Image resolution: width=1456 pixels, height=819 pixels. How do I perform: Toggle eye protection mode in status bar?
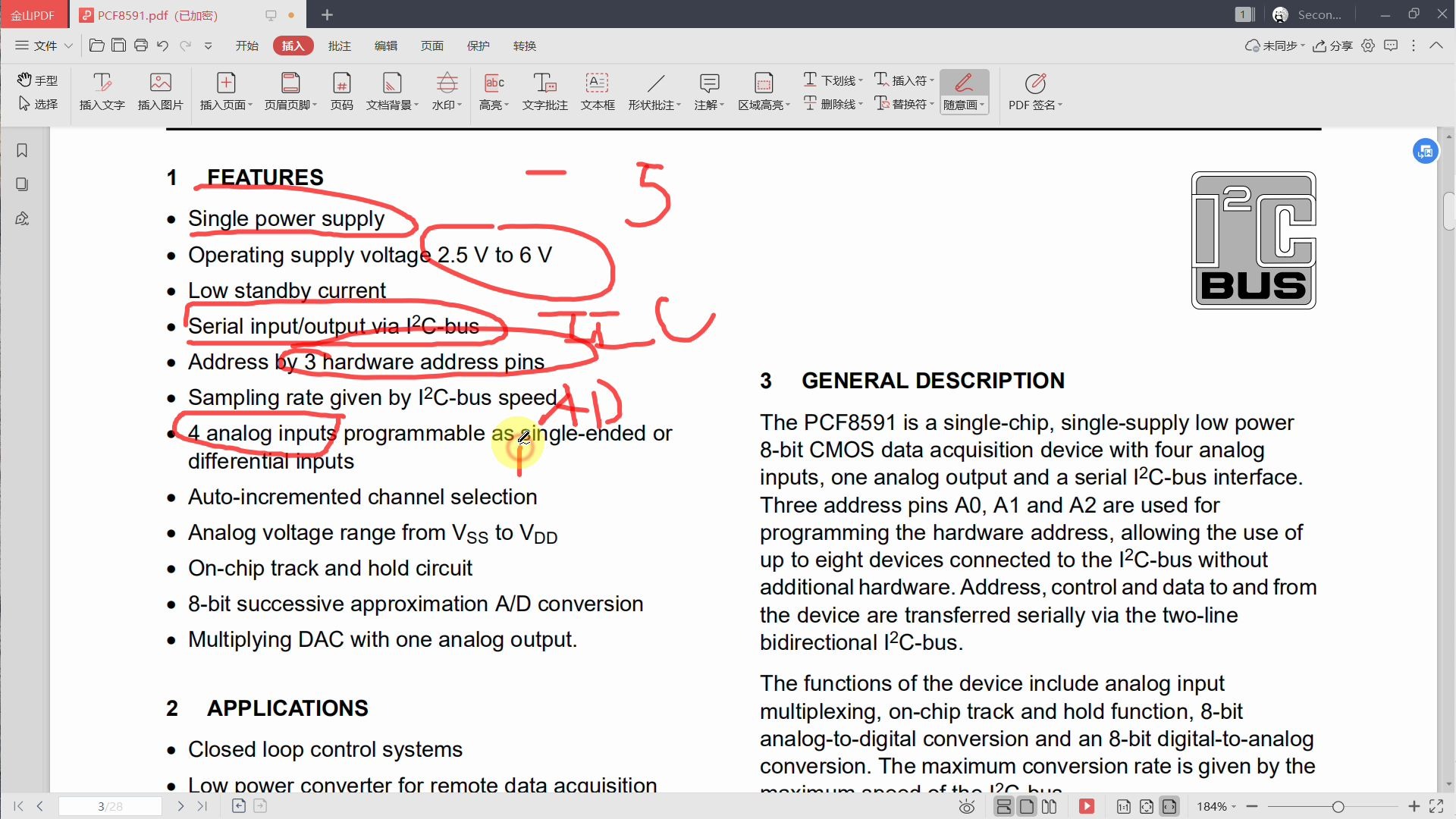pos(967,807)
